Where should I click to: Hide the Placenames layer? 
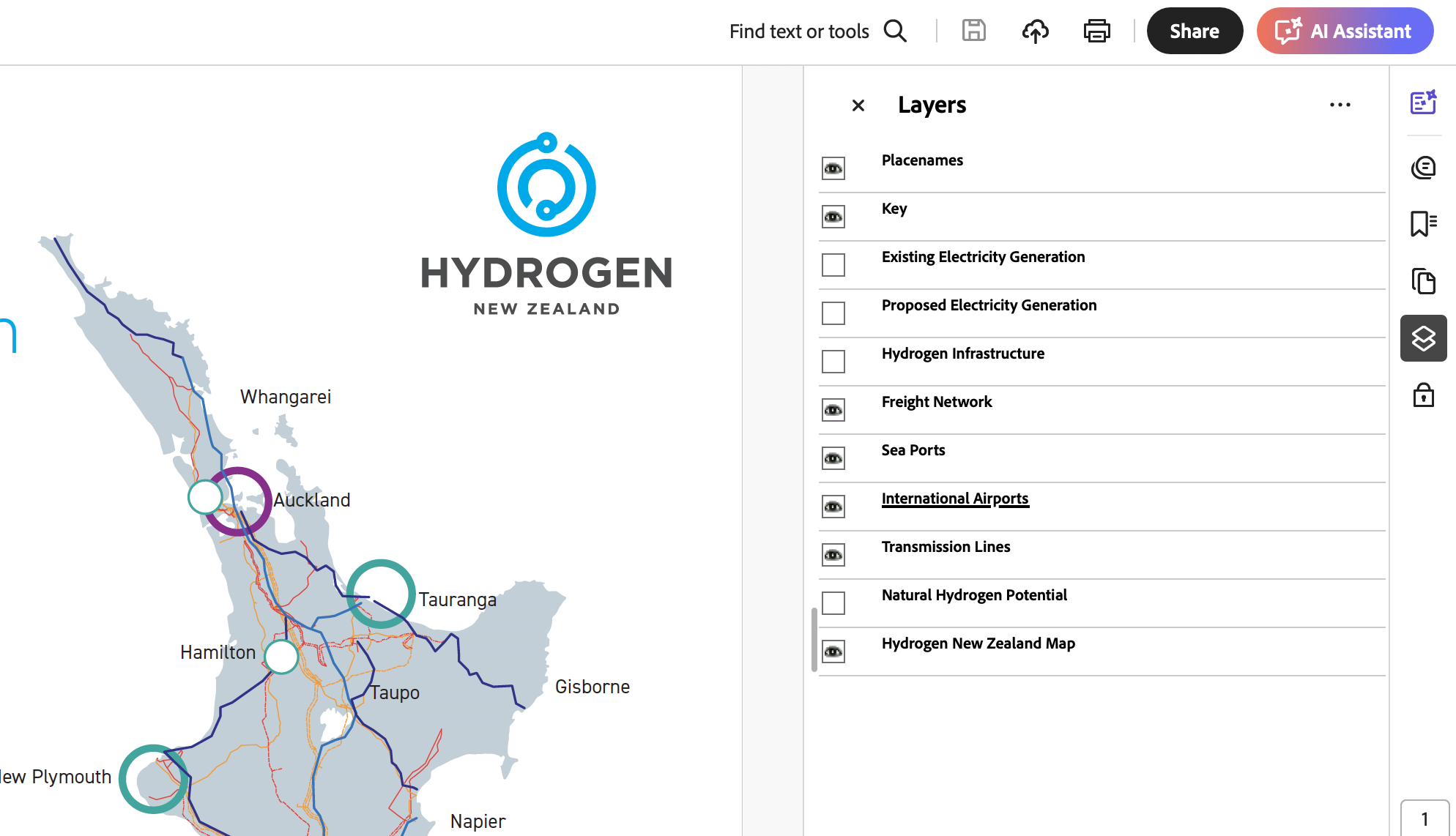[833, 168]
